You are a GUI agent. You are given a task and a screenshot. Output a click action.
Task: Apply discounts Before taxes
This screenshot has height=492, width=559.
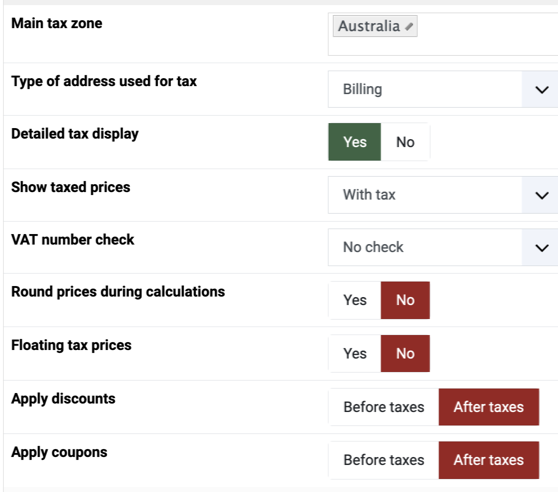[x=384, y=407]
